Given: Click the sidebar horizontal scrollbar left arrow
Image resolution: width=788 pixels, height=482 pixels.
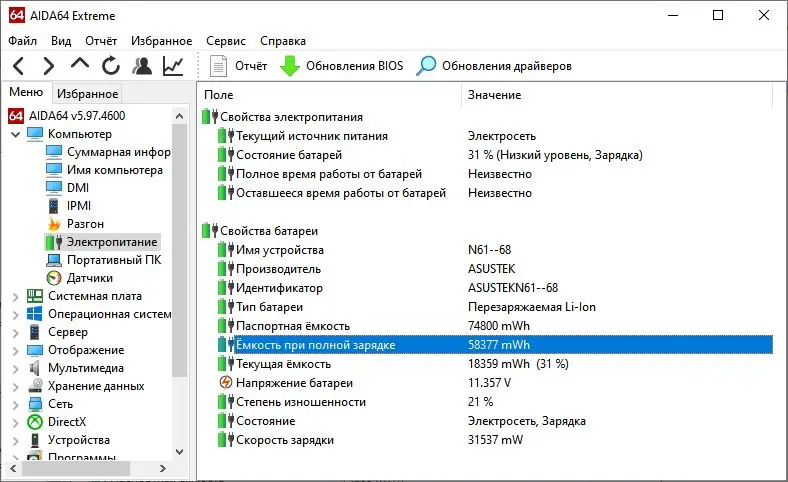Looking at the screenshot, I should tap(13, 468).
